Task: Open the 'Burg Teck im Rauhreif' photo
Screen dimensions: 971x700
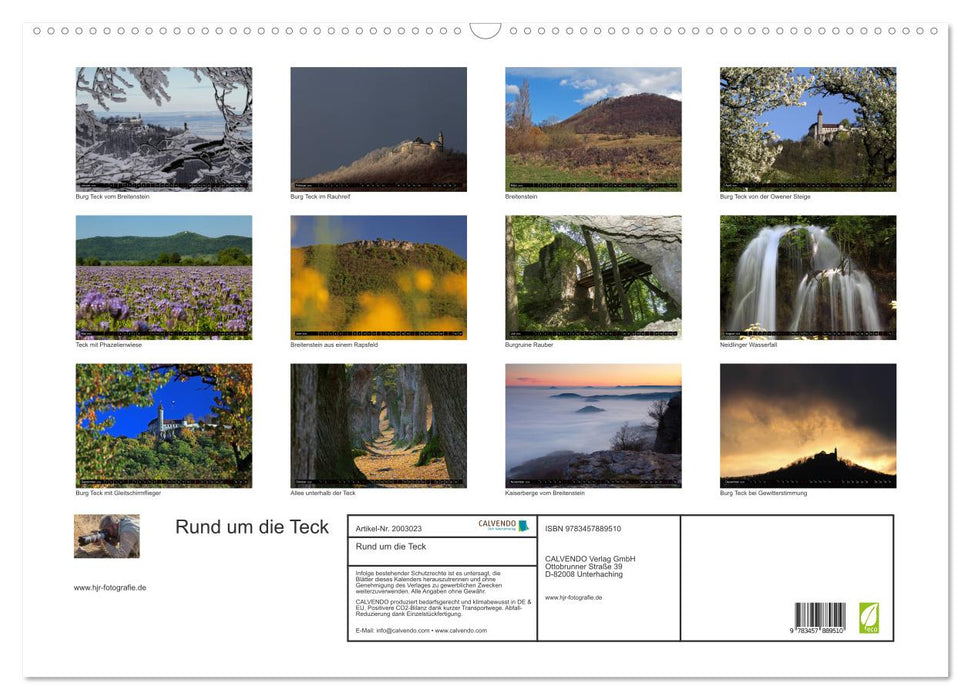Action: tap(378, 128)
